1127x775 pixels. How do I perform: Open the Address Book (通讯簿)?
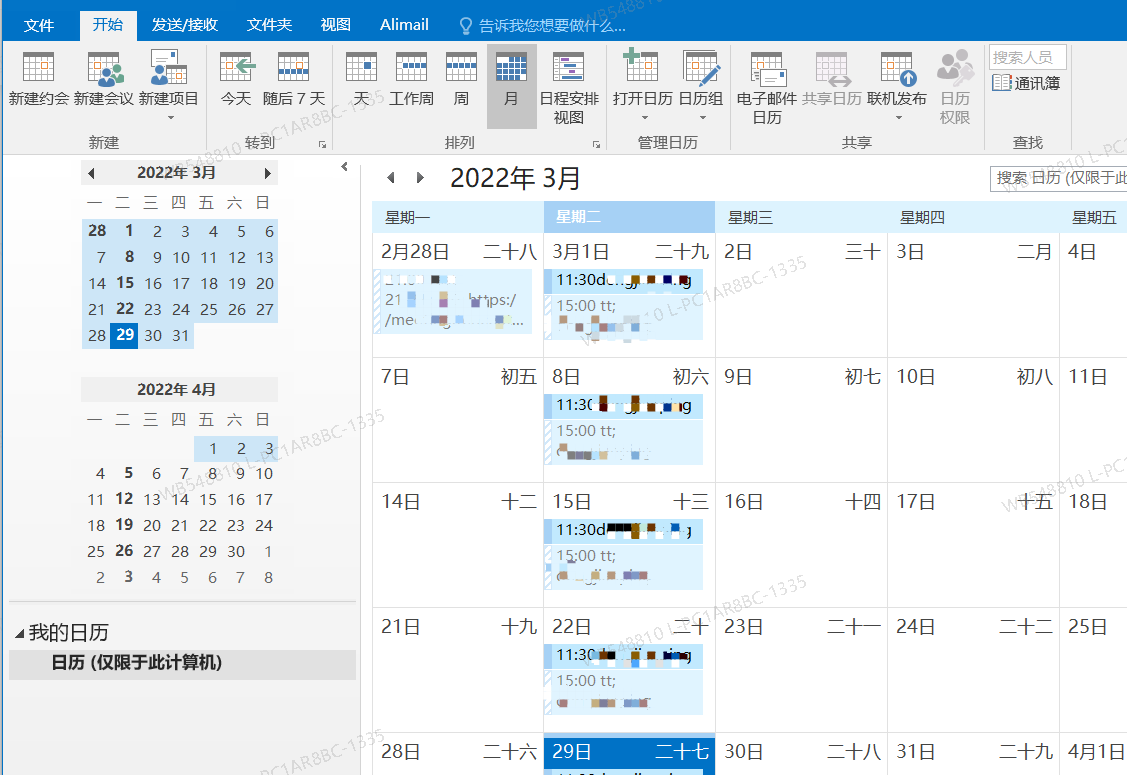coord(1027,83)
